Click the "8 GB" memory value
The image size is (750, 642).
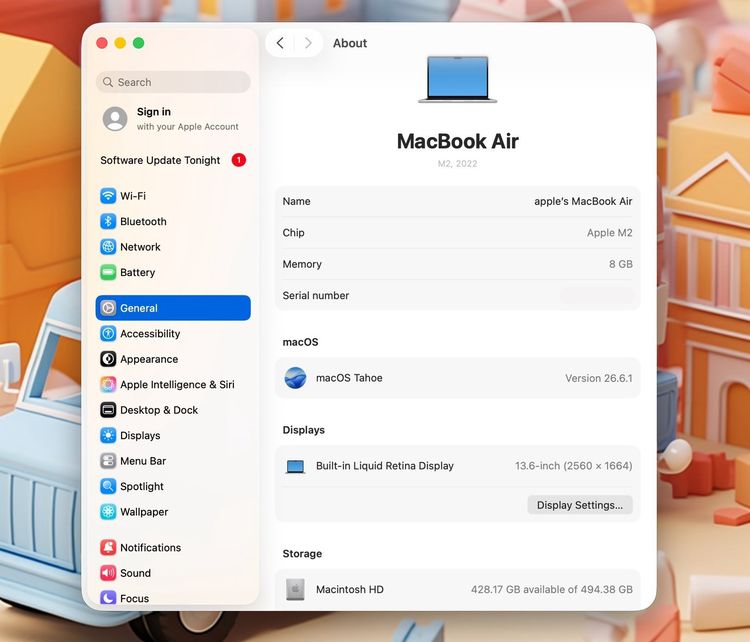pos(621,264)
